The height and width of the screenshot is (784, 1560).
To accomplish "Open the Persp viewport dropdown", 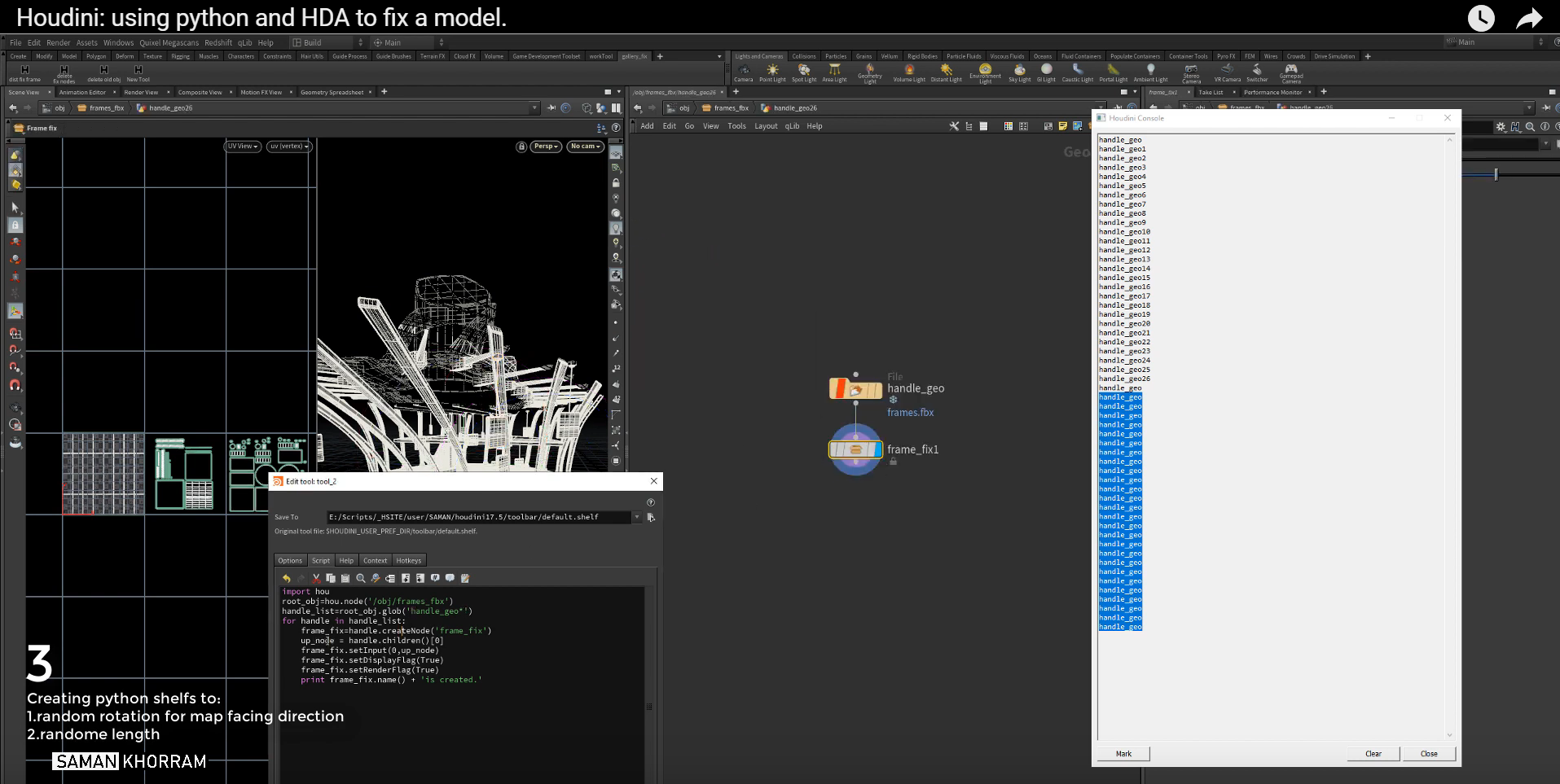I will pos(546,147).
